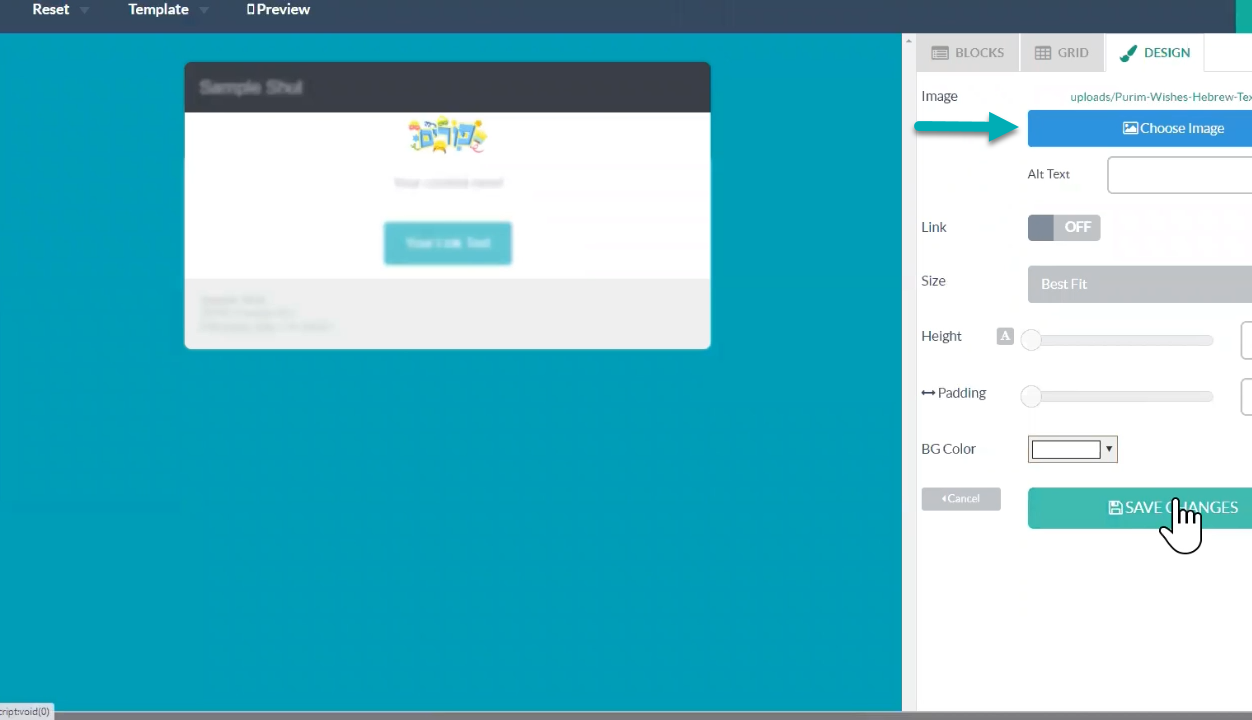Click the Padding slider handle
Image resolution: width=1252 pixels, height=720 pixels.
tap(1031, 397)
